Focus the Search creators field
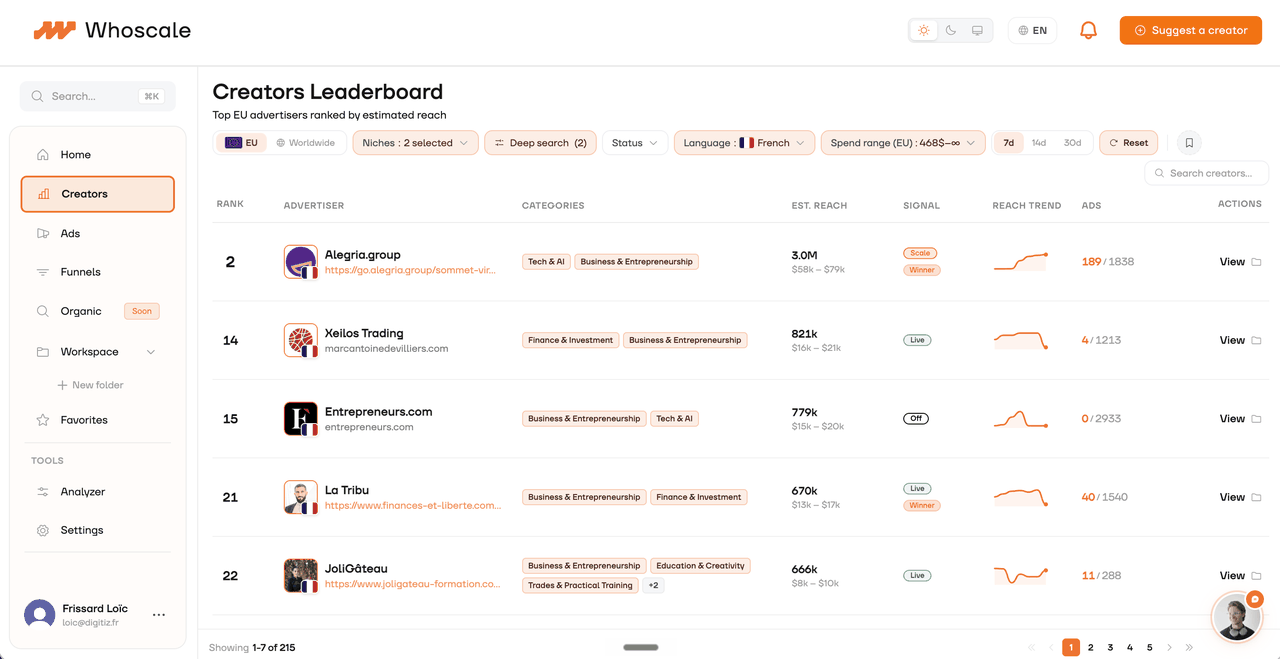The image size is (1280, 659). point(1206,173)
